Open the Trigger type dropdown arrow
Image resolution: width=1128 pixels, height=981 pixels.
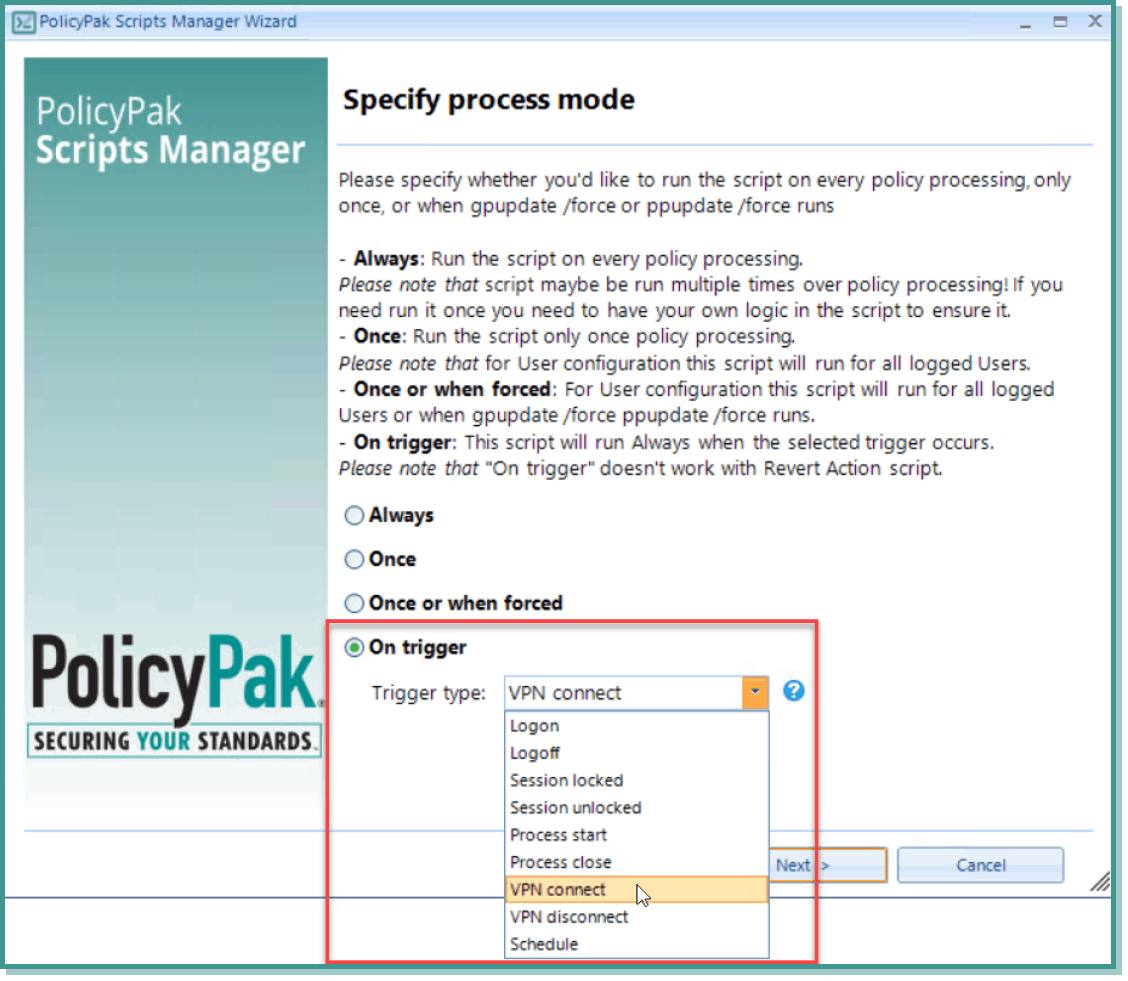[755, 693]
